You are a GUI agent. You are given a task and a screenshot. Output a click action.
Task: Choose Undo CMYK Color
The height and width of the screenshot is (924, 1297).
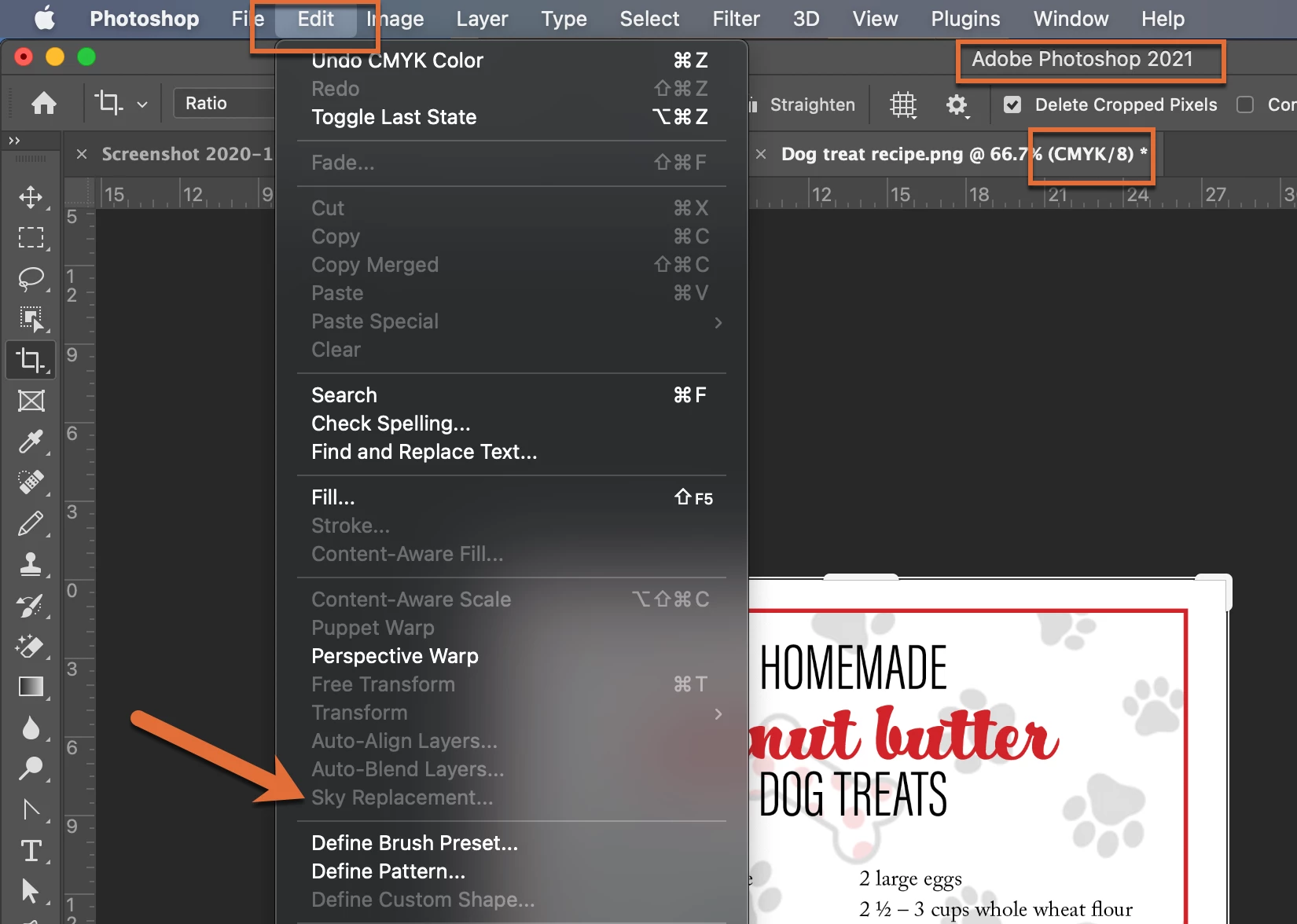pos(511,60)
